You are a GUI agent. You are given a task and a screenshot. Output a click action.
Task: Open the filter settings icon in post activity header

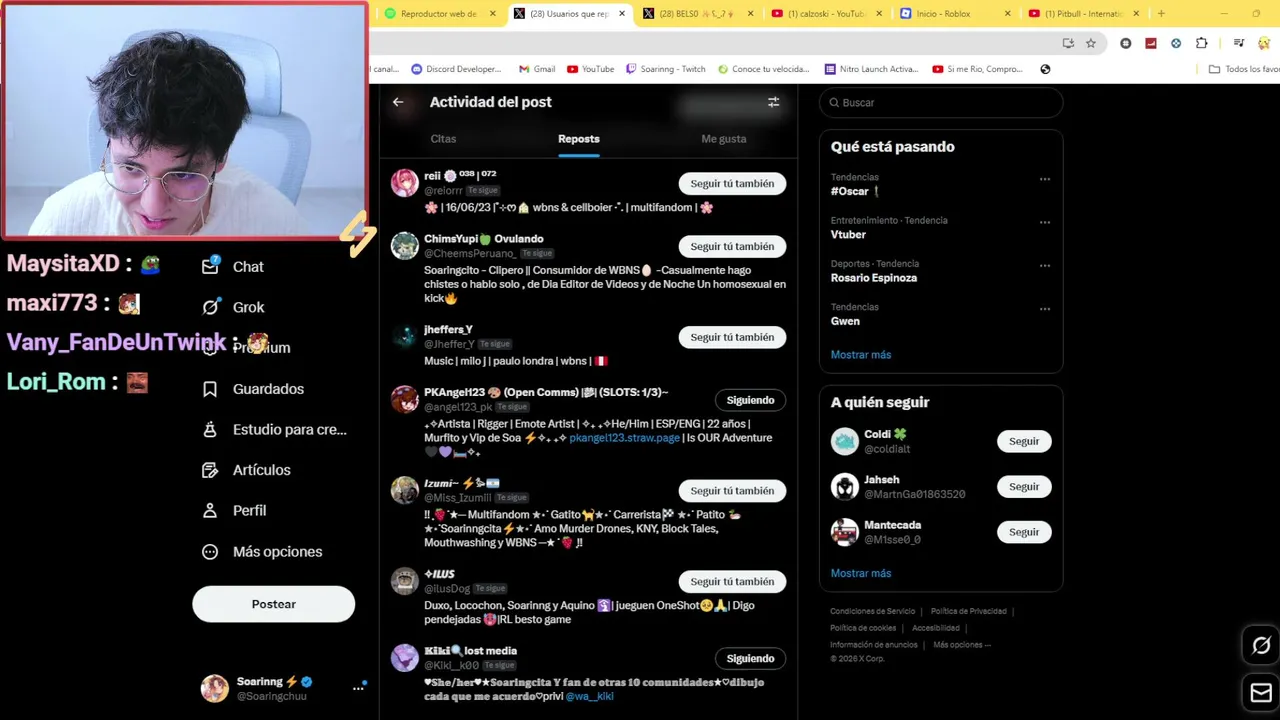pos(773,102)
